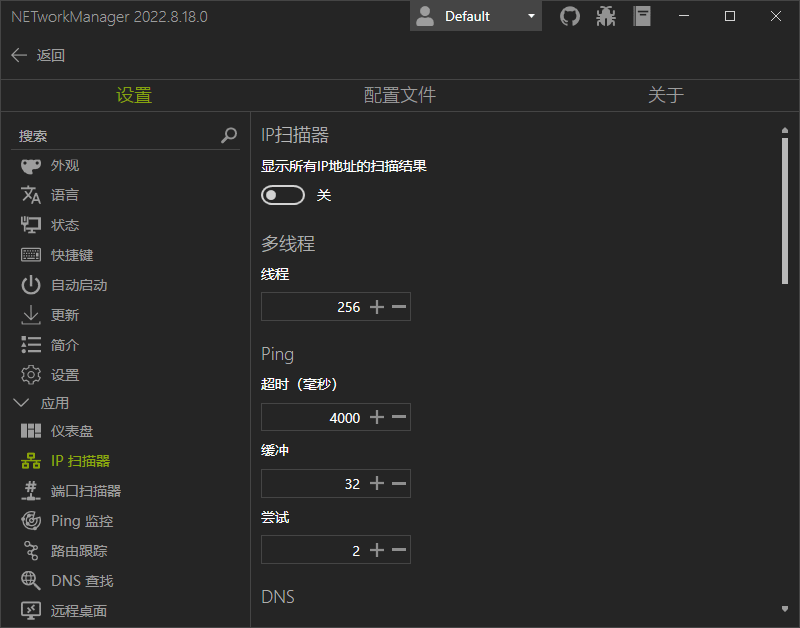Viewport: 800px width, 628px height.
Task: Open the 端口扫描器 port scanner settings
Action: (71, 491)
